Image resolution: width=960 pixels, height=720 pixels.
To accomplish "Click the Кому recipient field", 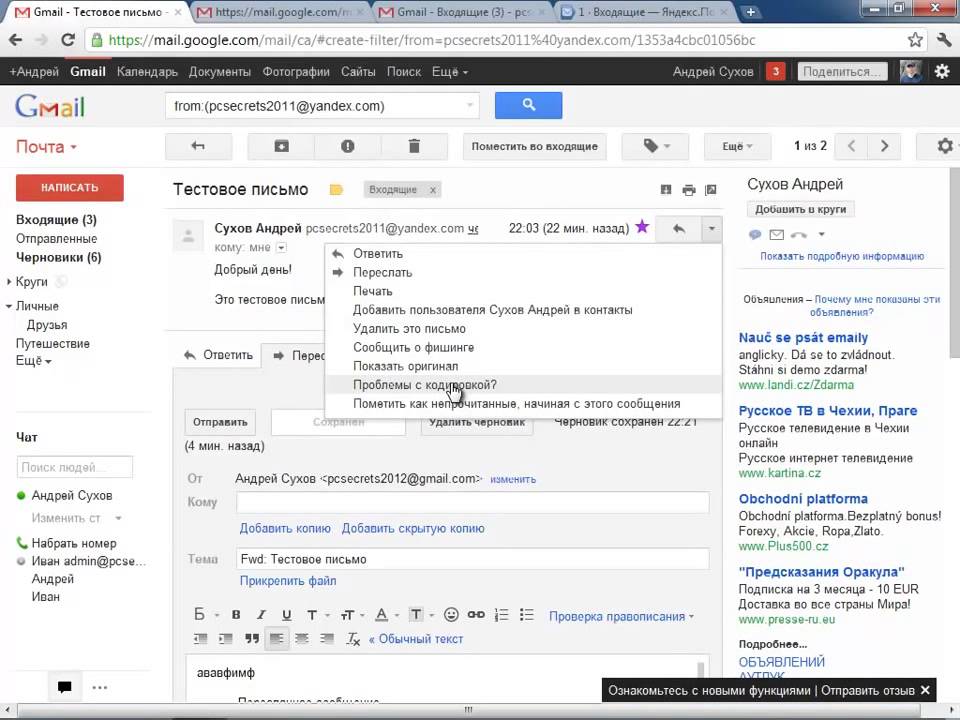I will tap(472, 503).
